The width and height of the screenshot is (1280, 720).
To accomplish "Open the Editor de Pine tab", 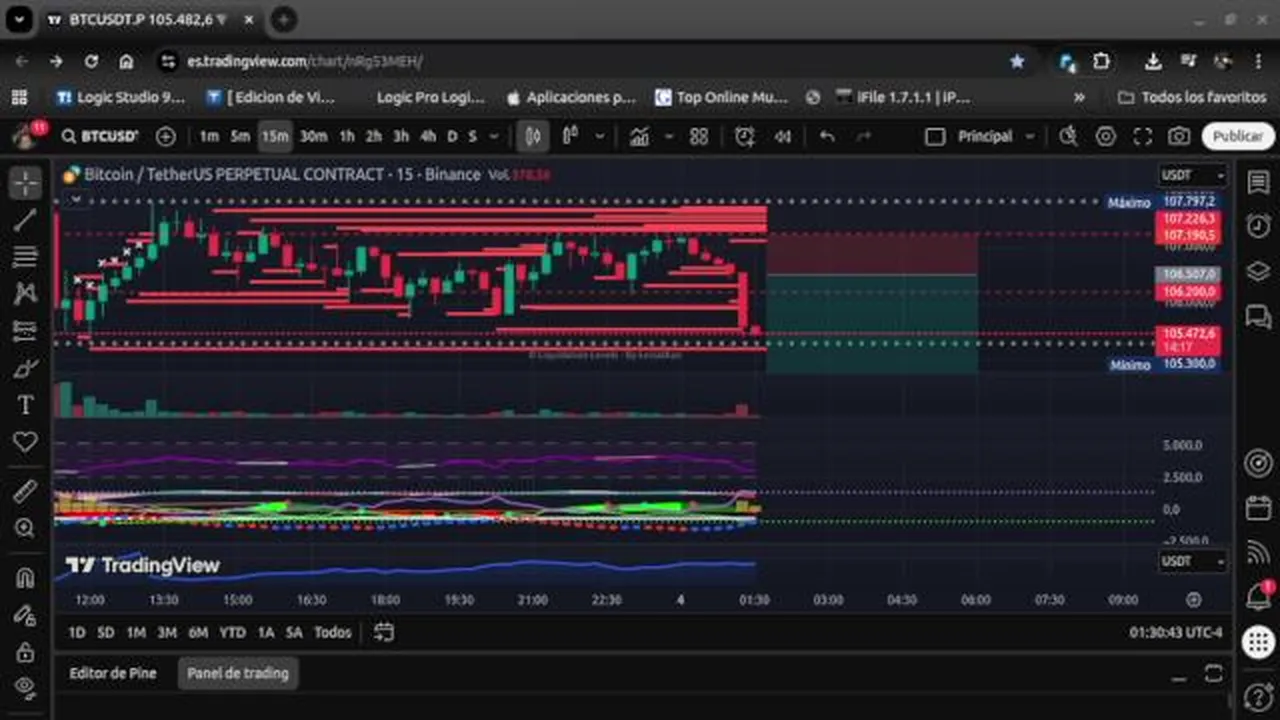I will (113, 673).
